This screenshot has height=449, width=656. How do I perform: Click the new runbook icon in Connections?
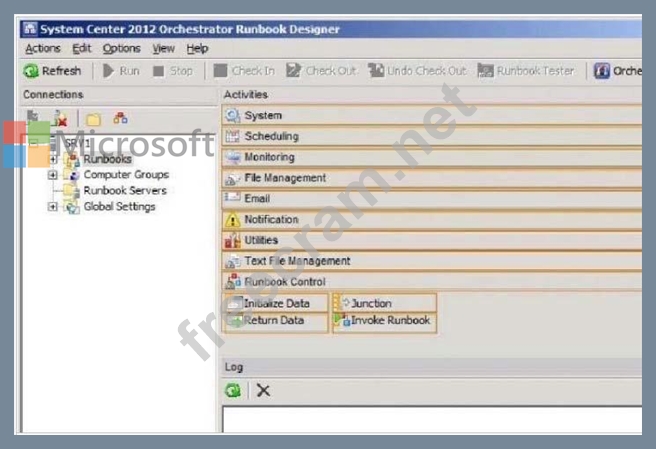(120, 118)
